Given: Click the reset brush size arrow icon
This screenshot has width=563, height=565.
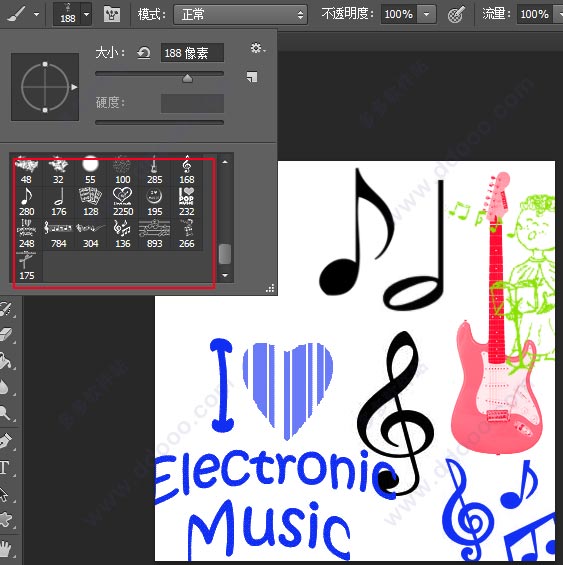Looking at the screenshot, I should coord(144,53).
